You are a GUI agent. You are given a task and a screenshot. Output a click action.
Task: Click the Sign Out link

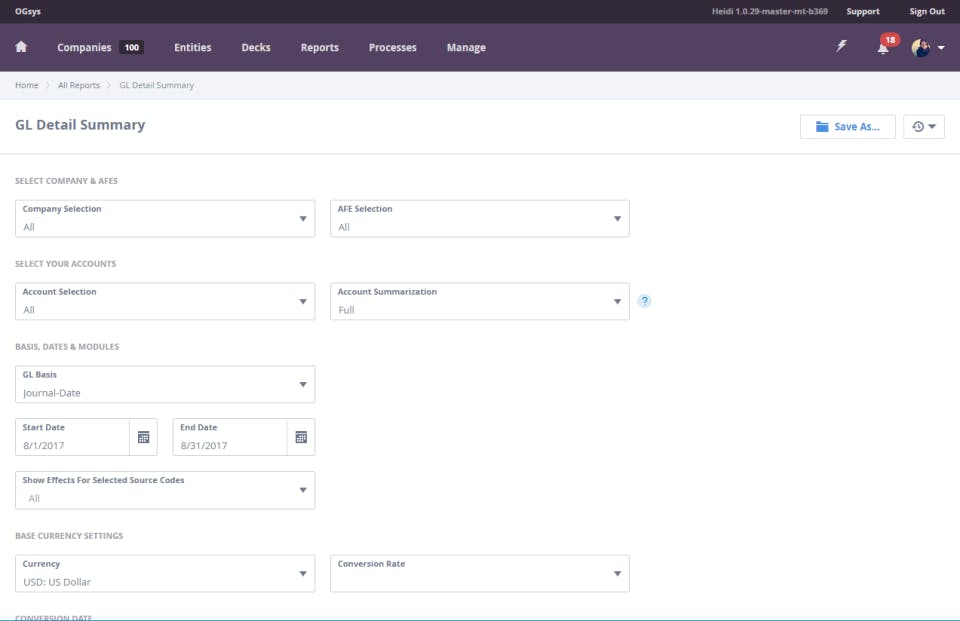927,11
